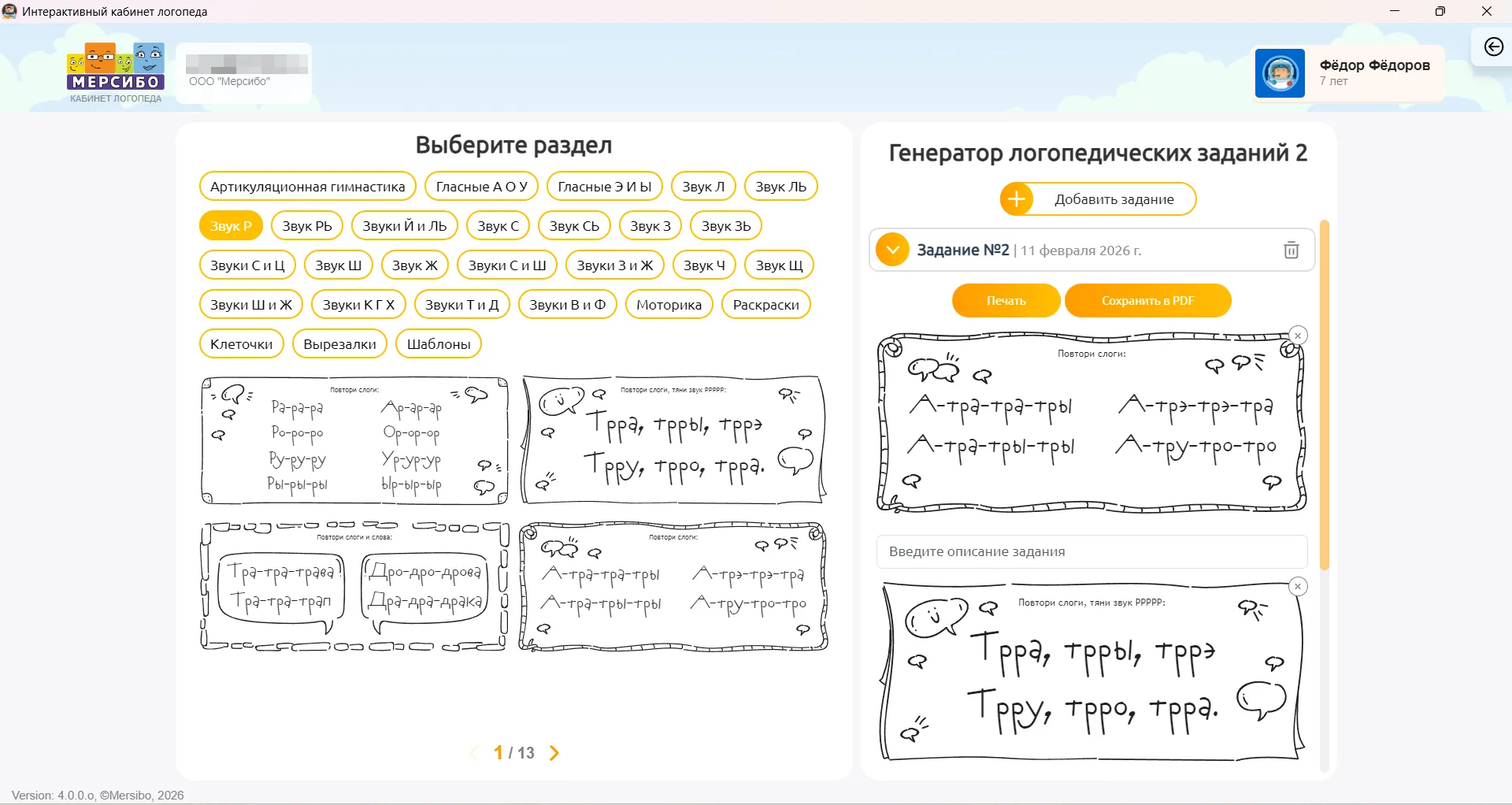Click the back arrow icon at top right

[x=1493, y=47]
